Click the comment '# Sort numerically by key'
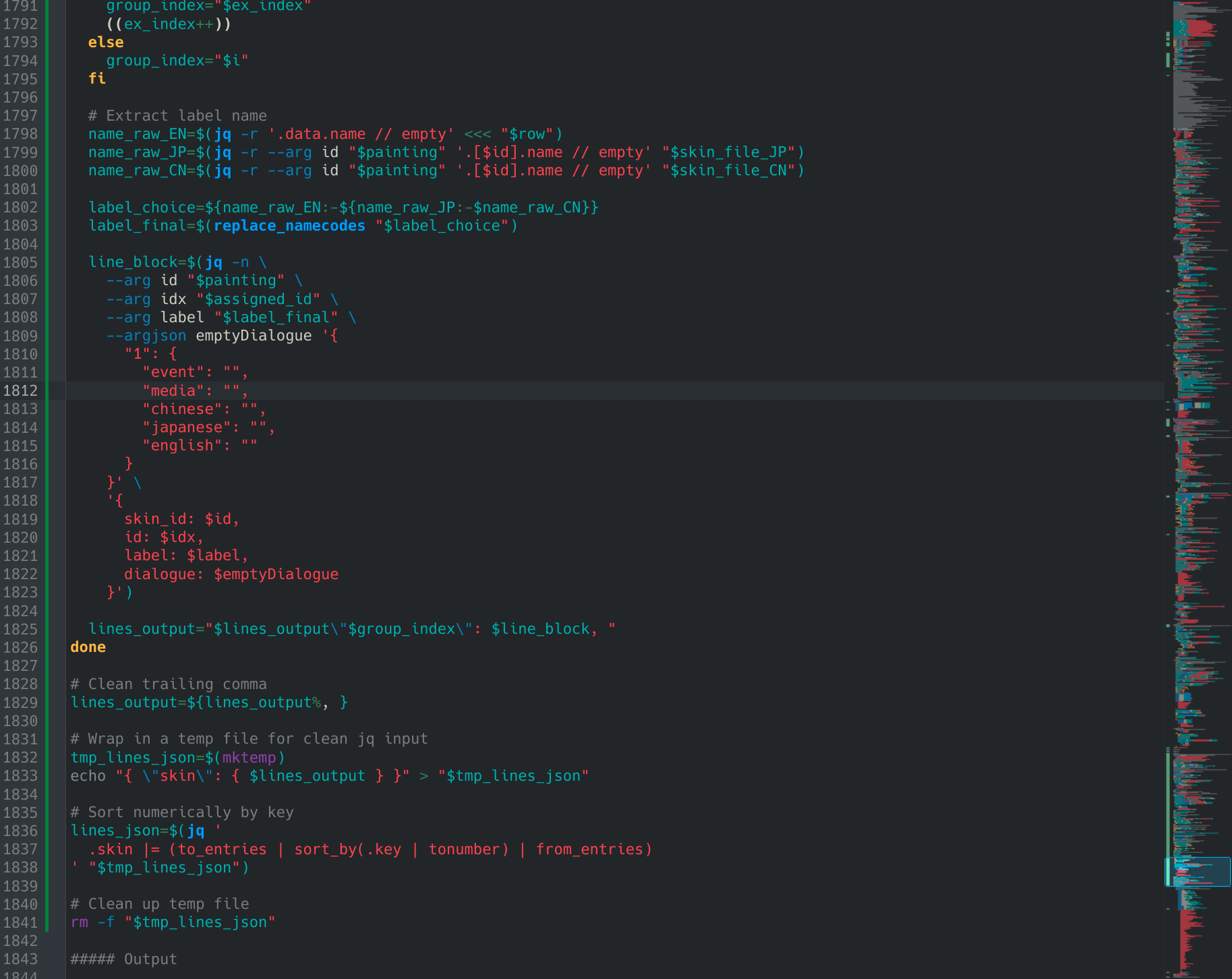The height and width of the screenshot is (979, 1232). pos(182,812)
